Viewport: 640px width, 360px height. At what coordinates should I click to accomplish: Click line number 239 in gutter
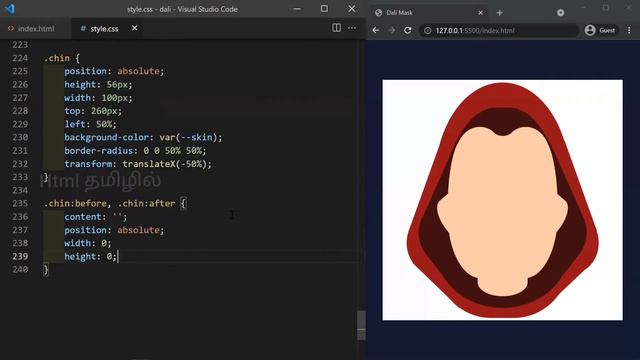click(20, 256)
